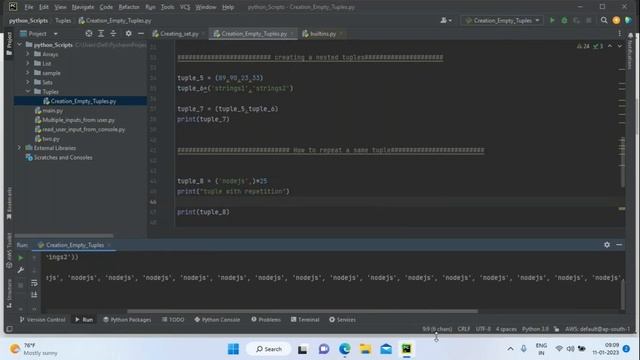Toggle tool window quick access at bottom-left corner
Viewport: 640px width, 360px height.
tap(9, 329)
